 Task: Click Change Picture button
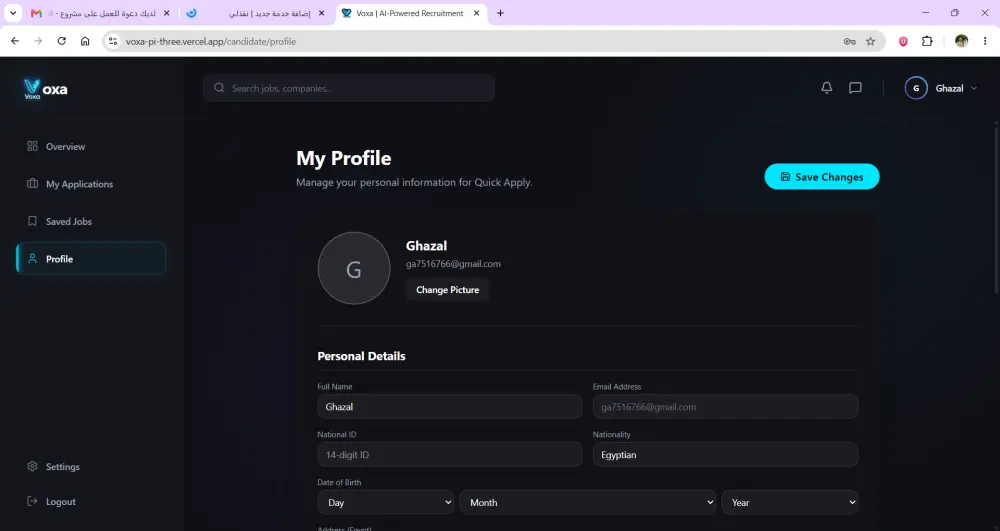[447, 289]
